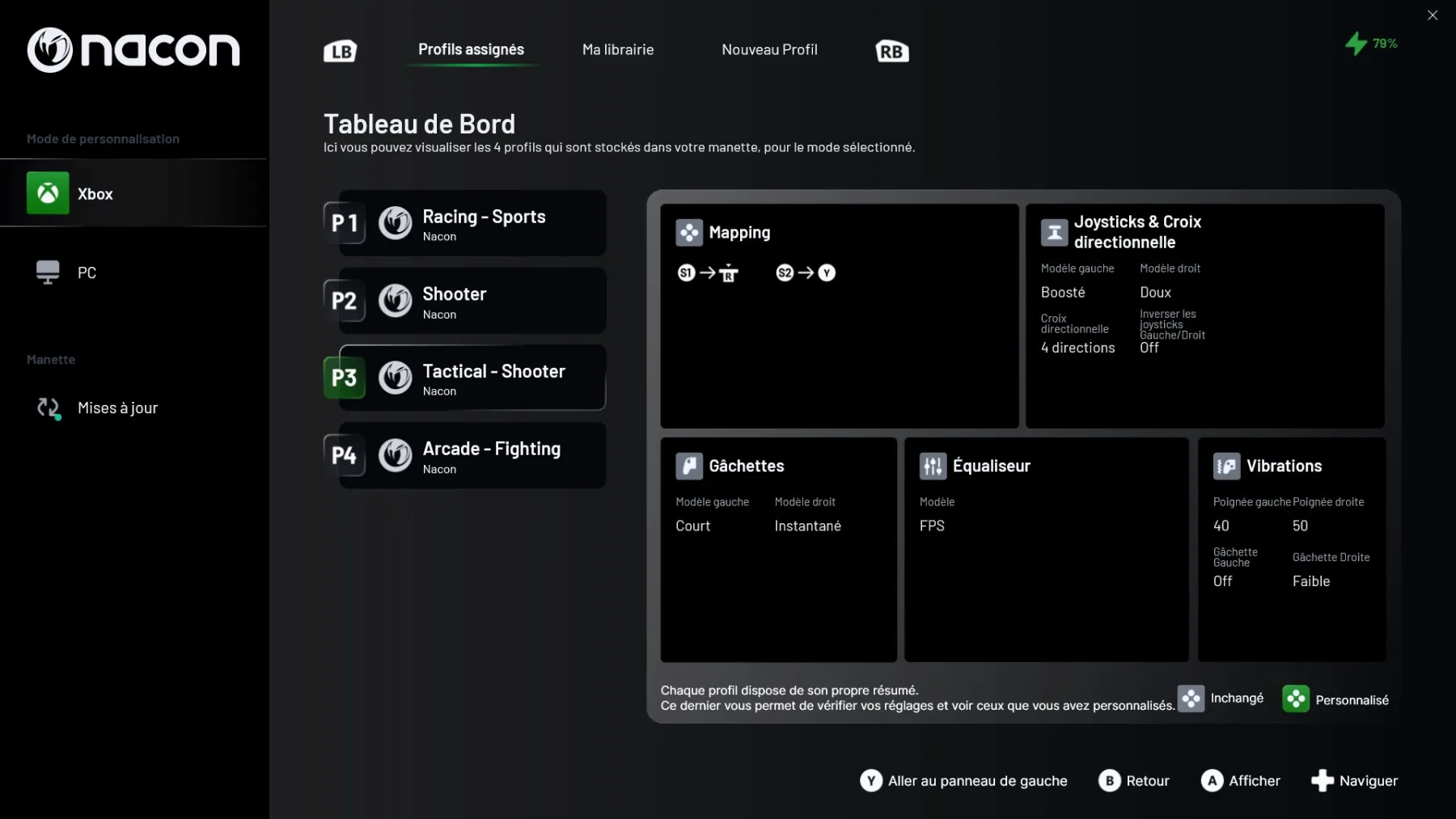Image resolution: width=1456 pixels, height=819 pixels.
Task: Open the Ma librairie tab
Action: (618, 49)
